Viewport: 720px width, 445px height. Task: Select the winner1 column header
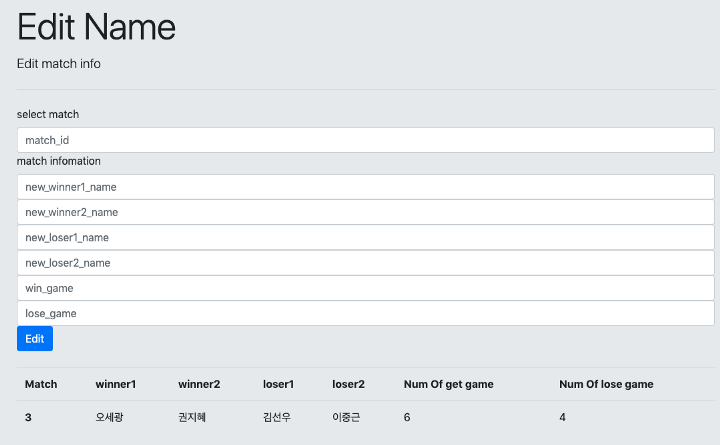pos(116,384)
